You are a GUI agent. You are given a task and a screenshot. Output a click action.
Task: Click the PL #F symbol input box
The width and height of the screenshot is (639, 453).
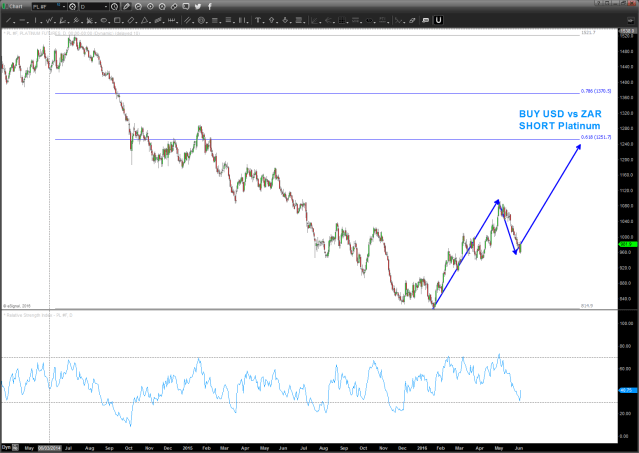[x=44, y=7]
